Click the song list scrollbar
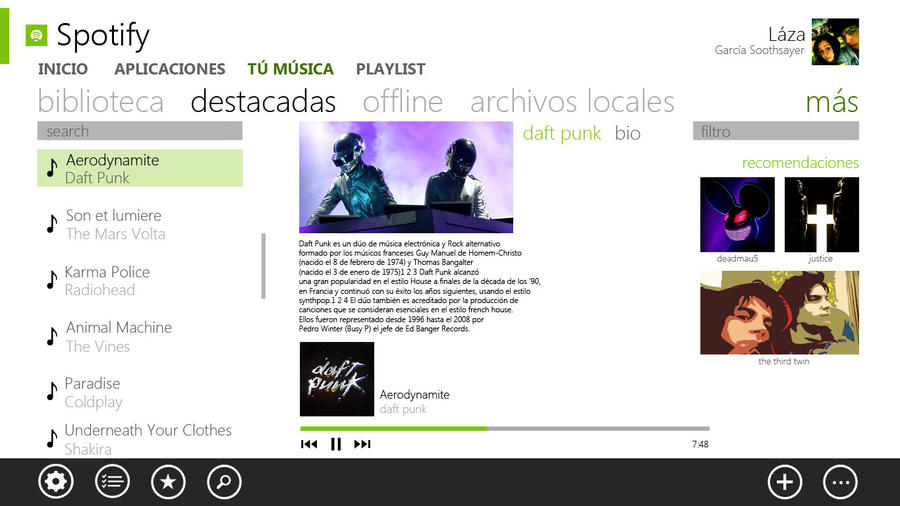The height and width of the screenshot is (506, 900). pos(263,266)
